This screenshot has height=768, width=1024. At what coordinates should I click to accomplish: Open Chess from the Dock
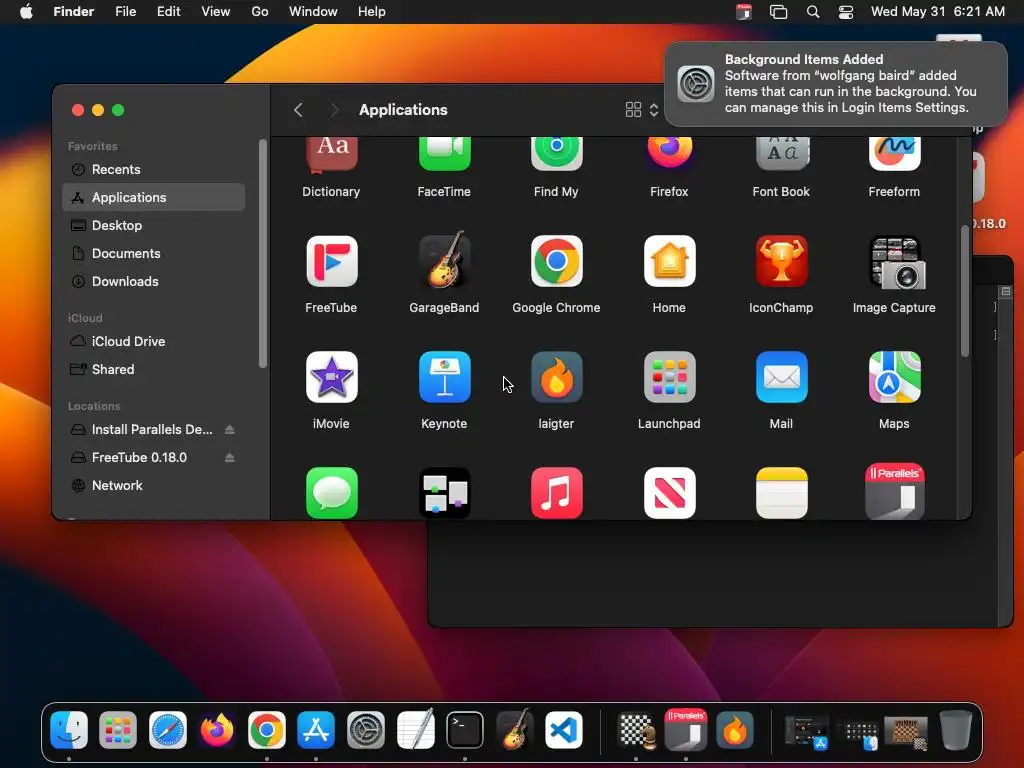coord(637,729)
